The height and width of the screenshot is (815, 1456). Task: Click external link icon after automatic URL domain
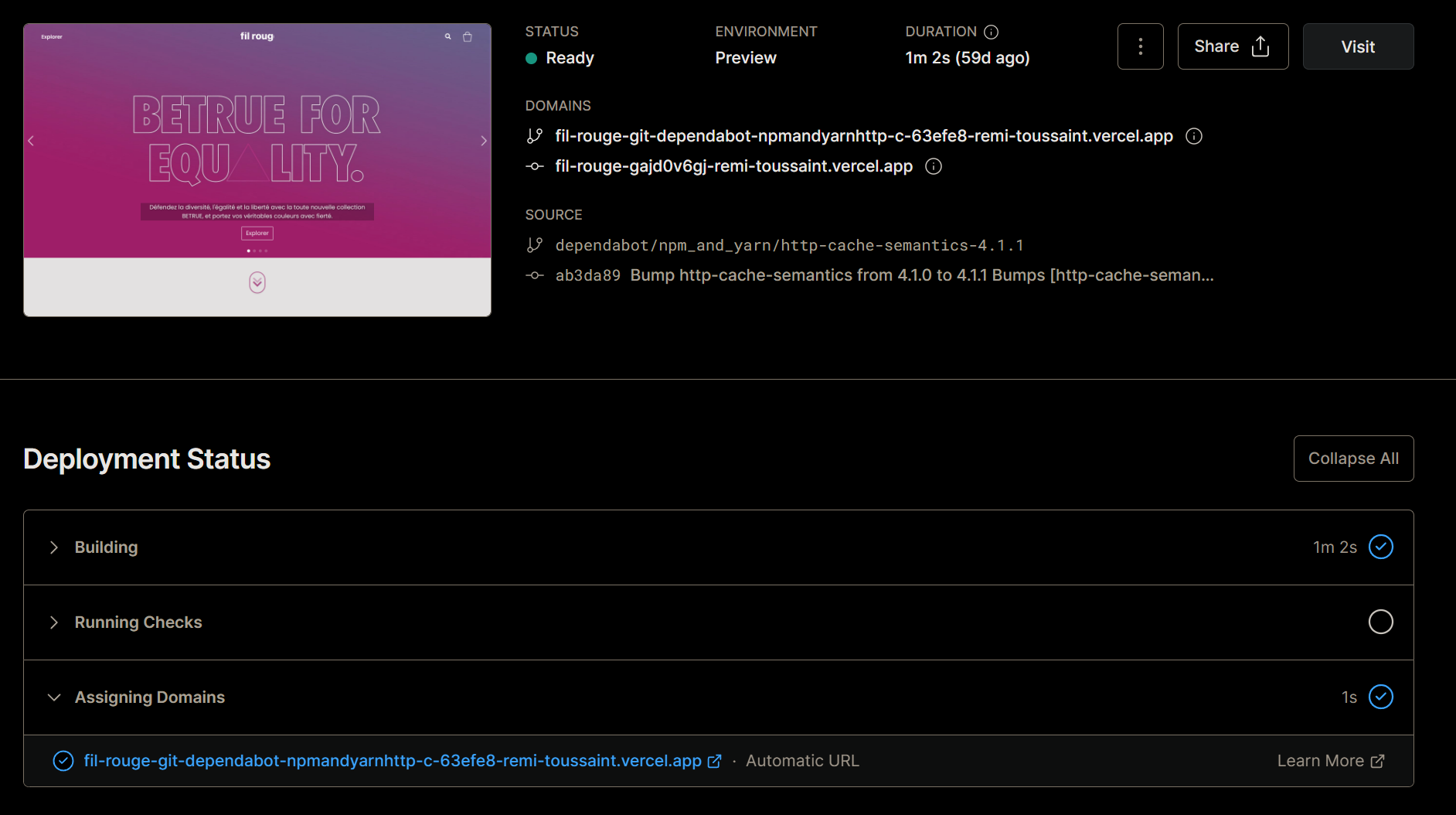coord(715,762)
